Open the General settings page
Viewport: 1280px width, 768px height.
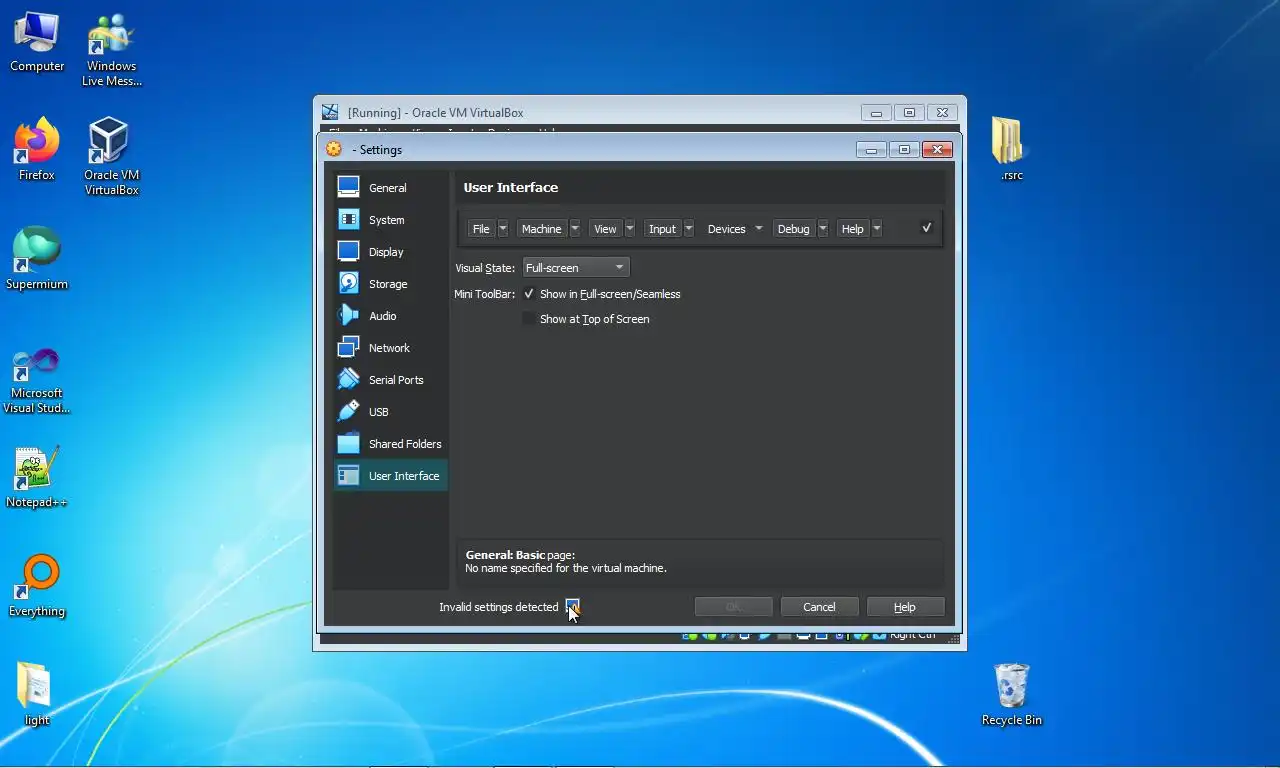(x=390, y=188)
